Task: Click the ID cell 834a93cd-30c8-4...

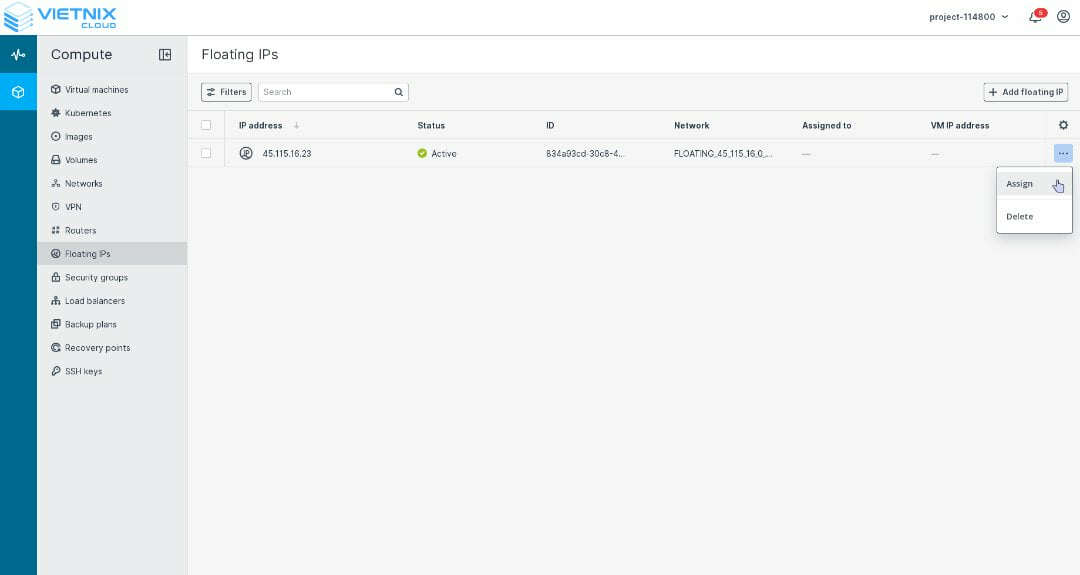Action: click(585, 154)
